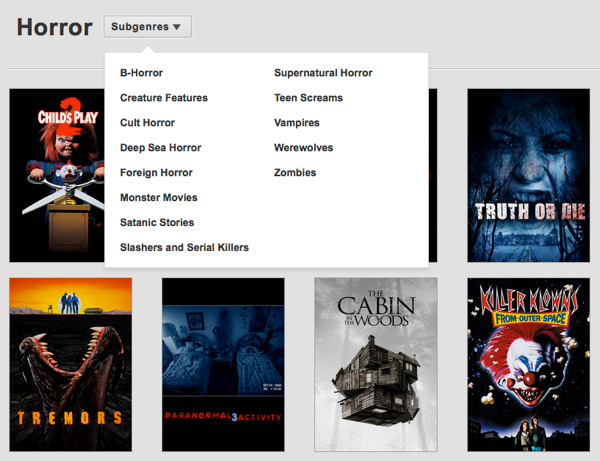Pick the Cult Horror subgenre
600x461 pixels.
tap(147, 122)
